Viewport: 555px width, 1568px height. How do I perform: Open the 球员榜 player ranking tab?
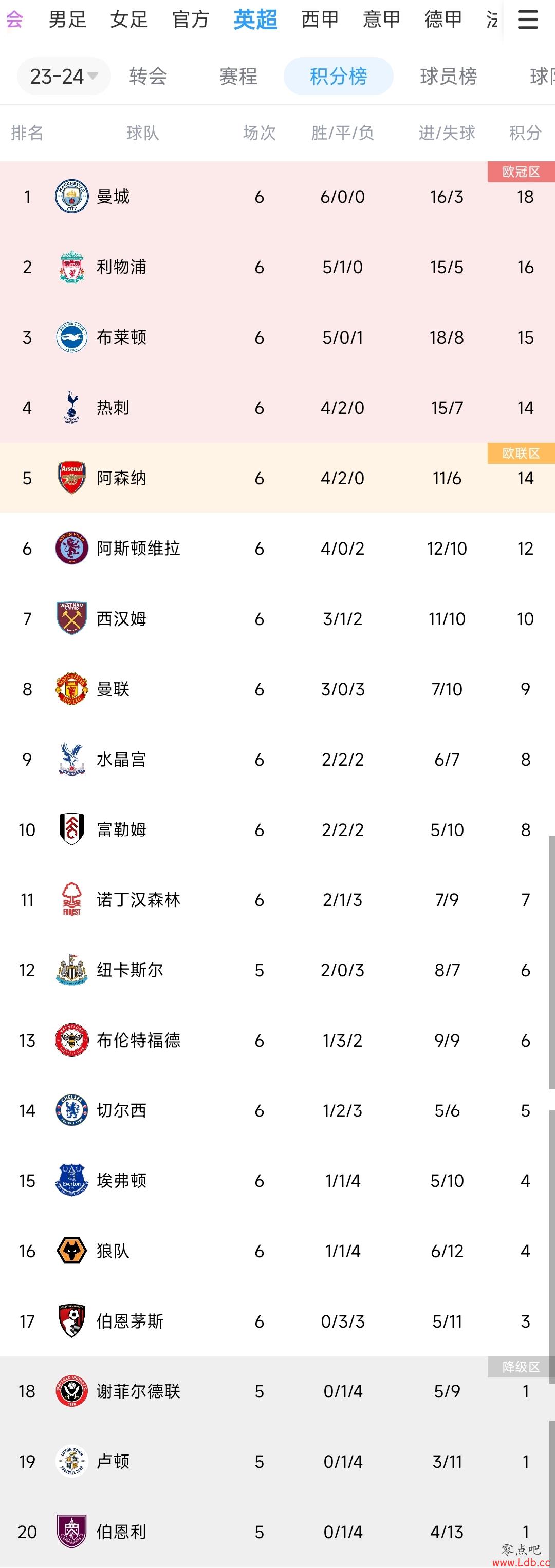click(x=449, y=76)
